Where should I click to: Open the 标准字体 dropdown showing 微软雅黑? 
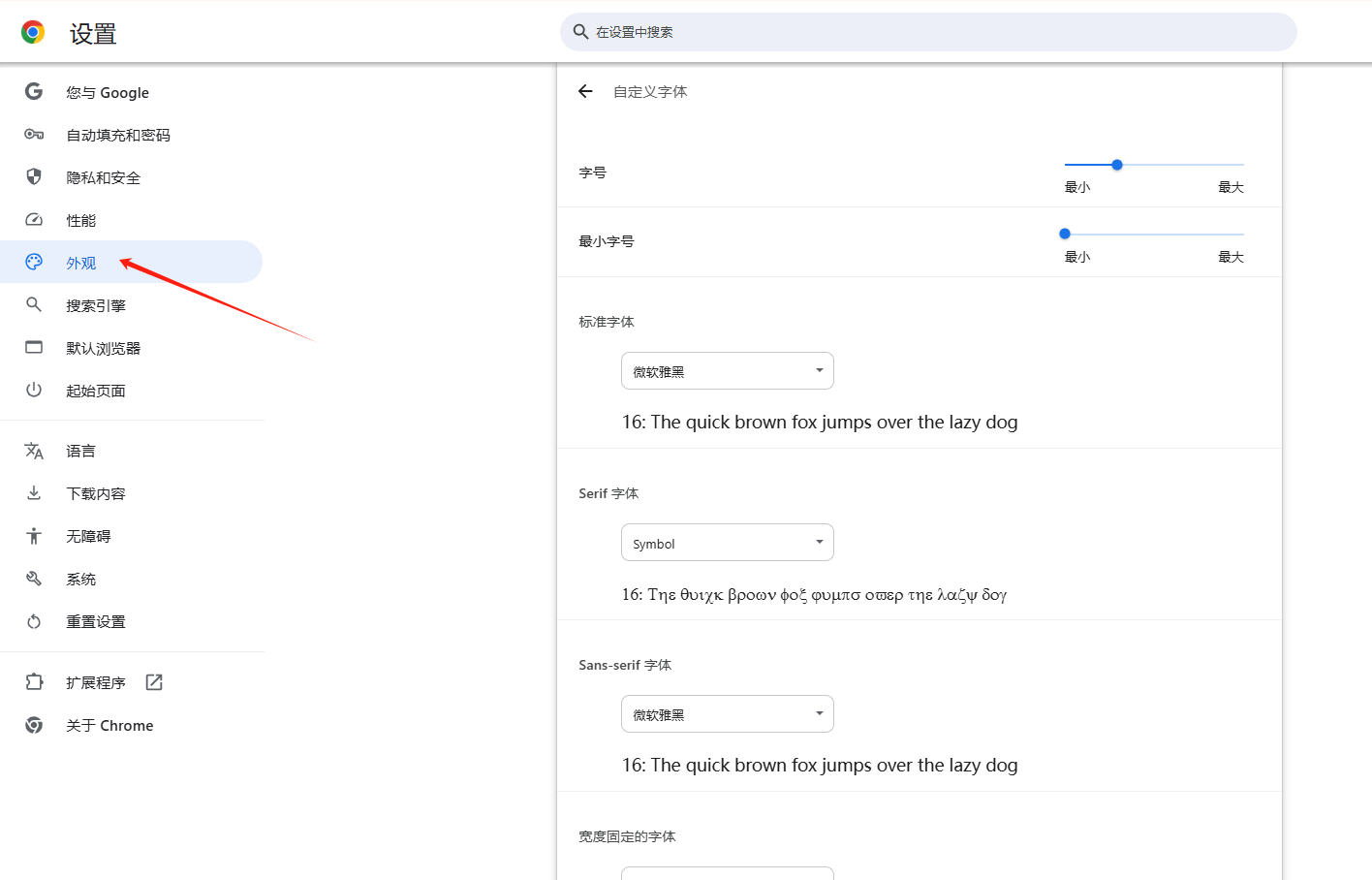coord(728,371)
